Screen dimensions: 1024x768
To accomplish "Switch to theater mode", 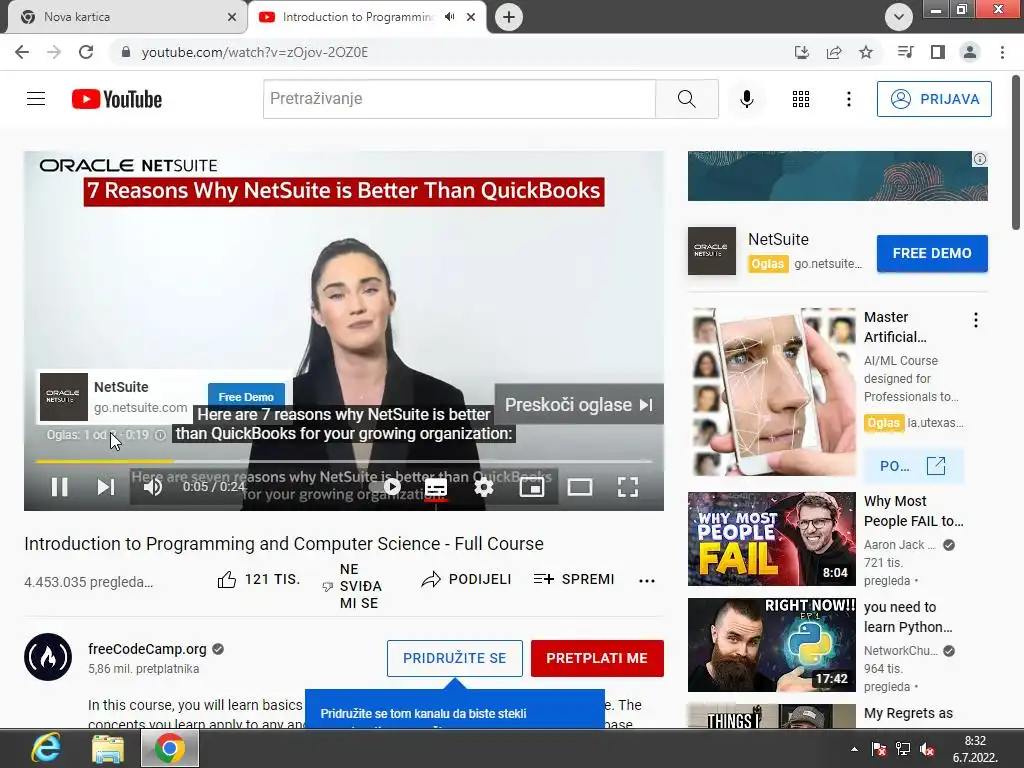I will [x=579, y=487].
